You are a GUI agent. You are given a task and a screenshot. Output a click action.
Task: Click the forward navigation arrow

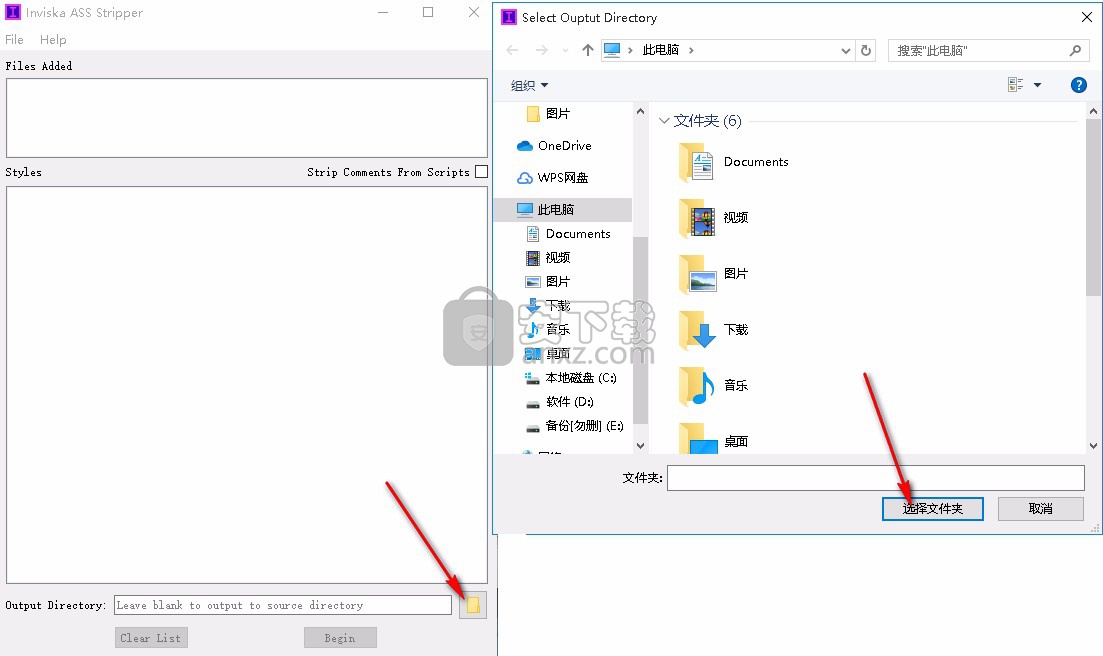541,50
